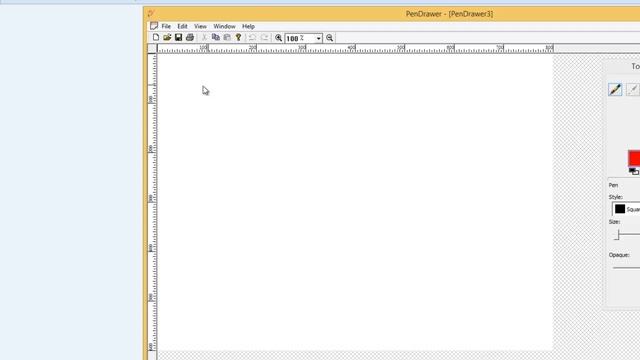Open the Help menu
The width and height of the screenshot is (640, 360).
tap(249, 26)
